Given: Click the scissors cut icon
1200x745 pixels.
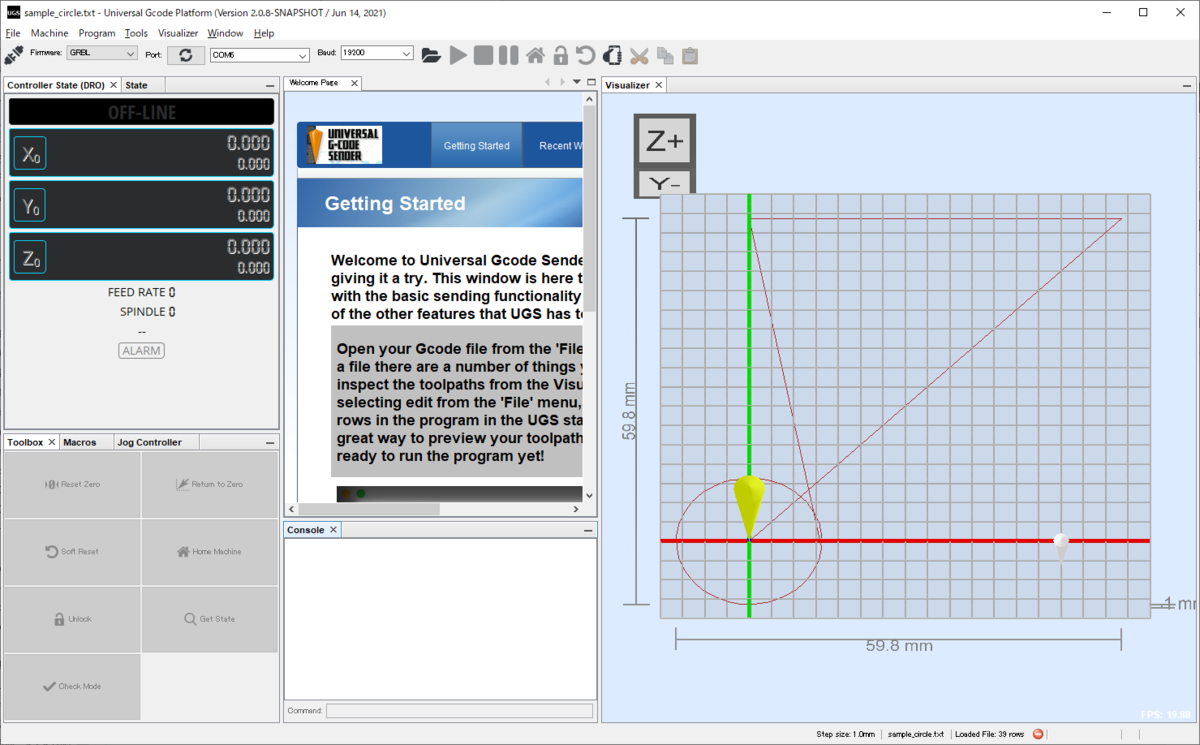Looking at the screenshot, I should (640, 55).
